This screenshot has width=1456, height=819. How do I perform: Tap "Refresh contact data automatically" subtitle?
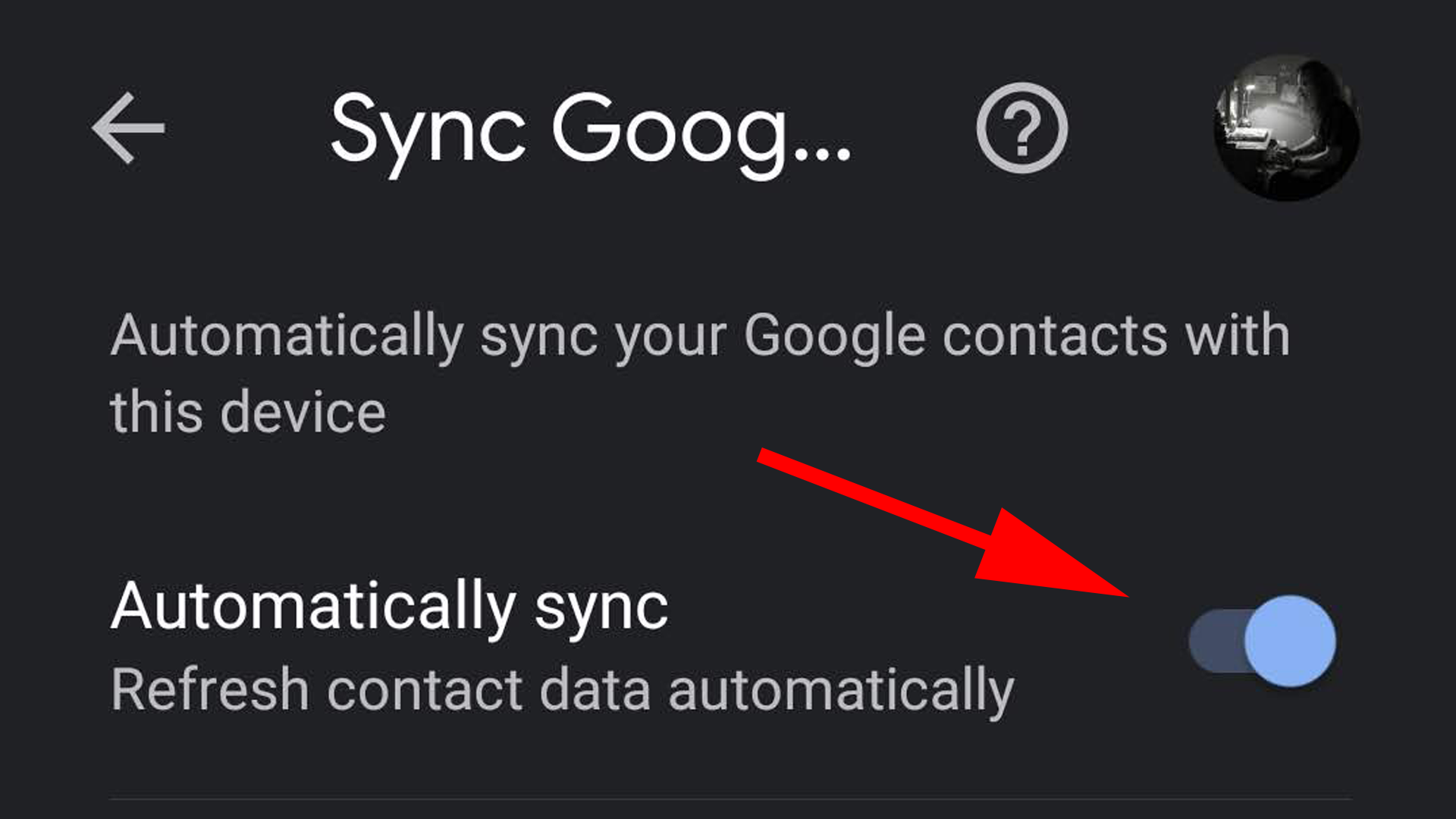click(562, 690)
